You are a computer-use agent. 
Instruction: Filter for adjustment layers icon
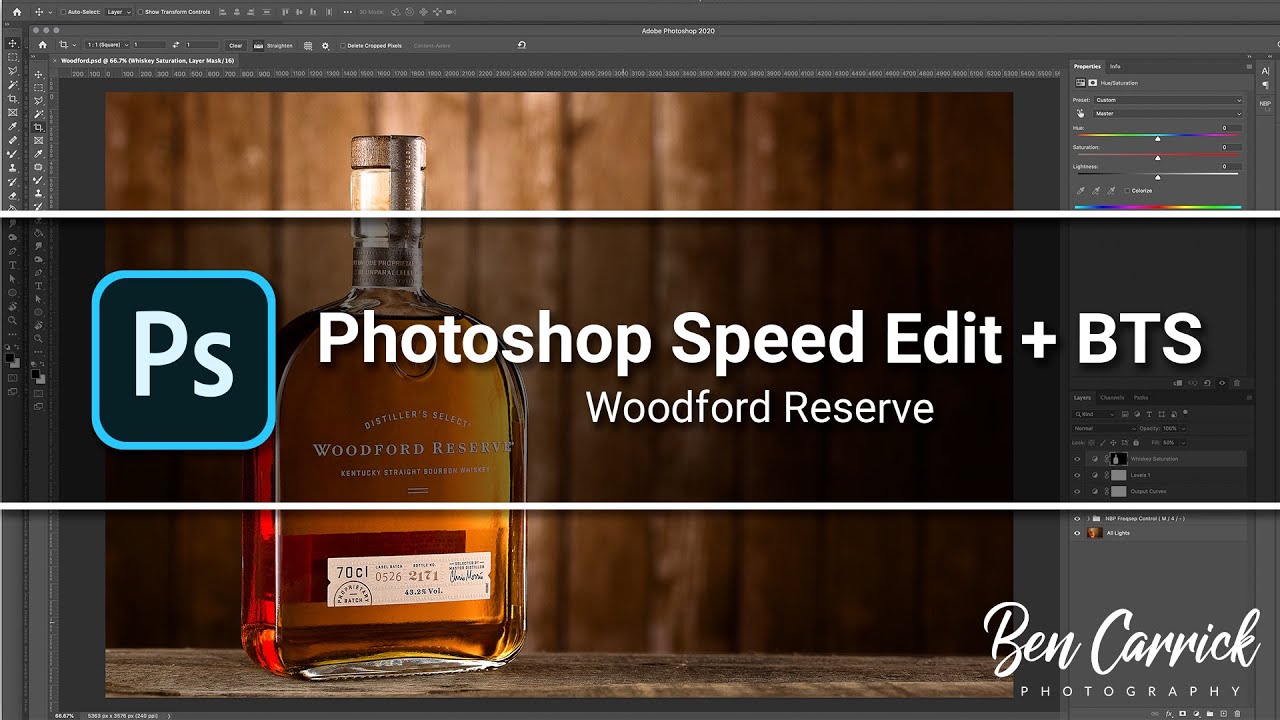[x=1136, y=413]
